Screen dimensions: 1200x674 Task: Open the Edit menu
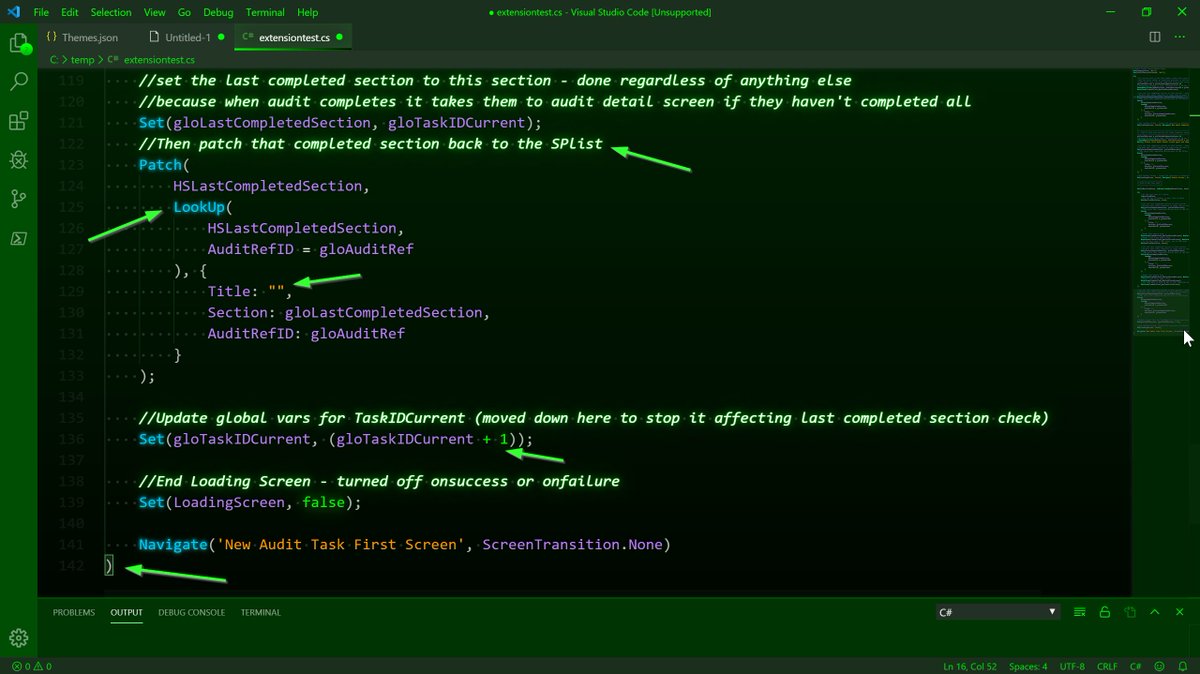pyautogui.click(x=70, y=12)
